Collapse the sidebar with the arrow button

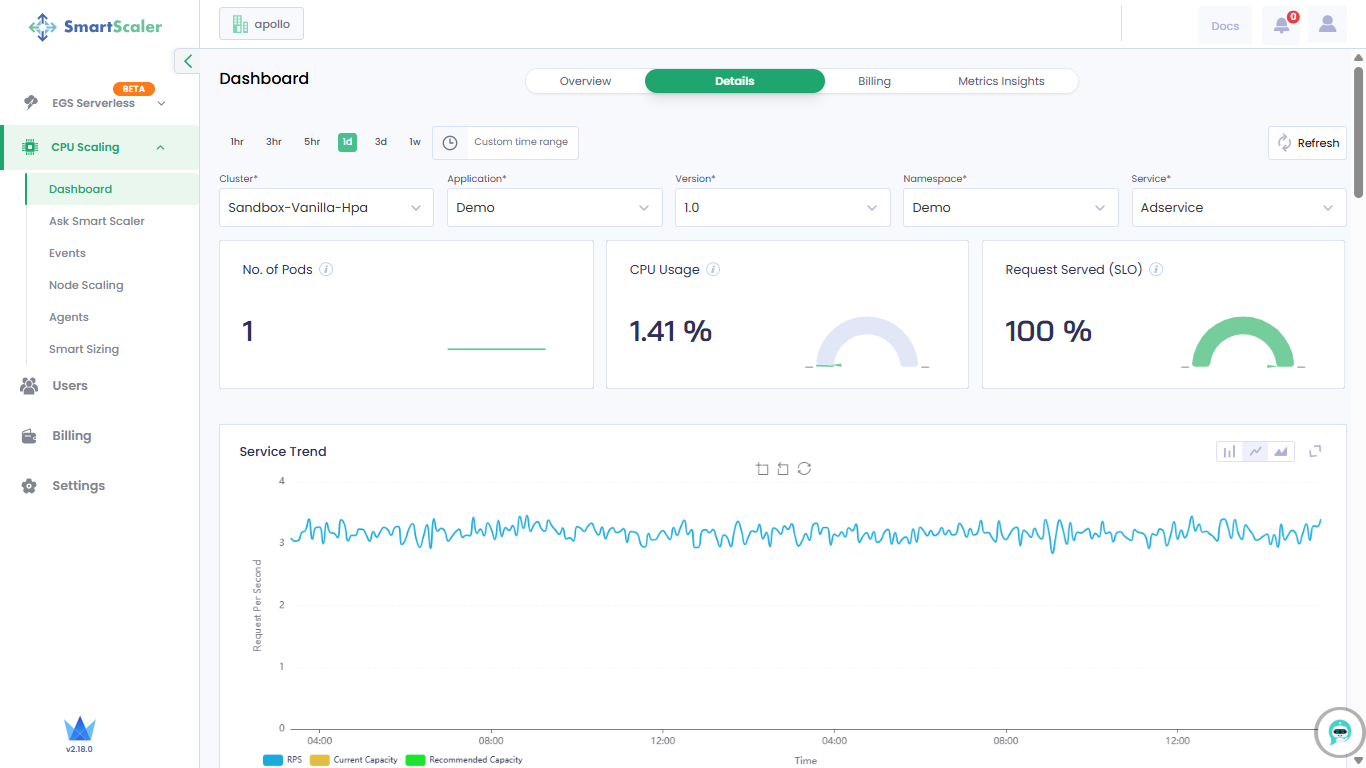pos(187,61)
